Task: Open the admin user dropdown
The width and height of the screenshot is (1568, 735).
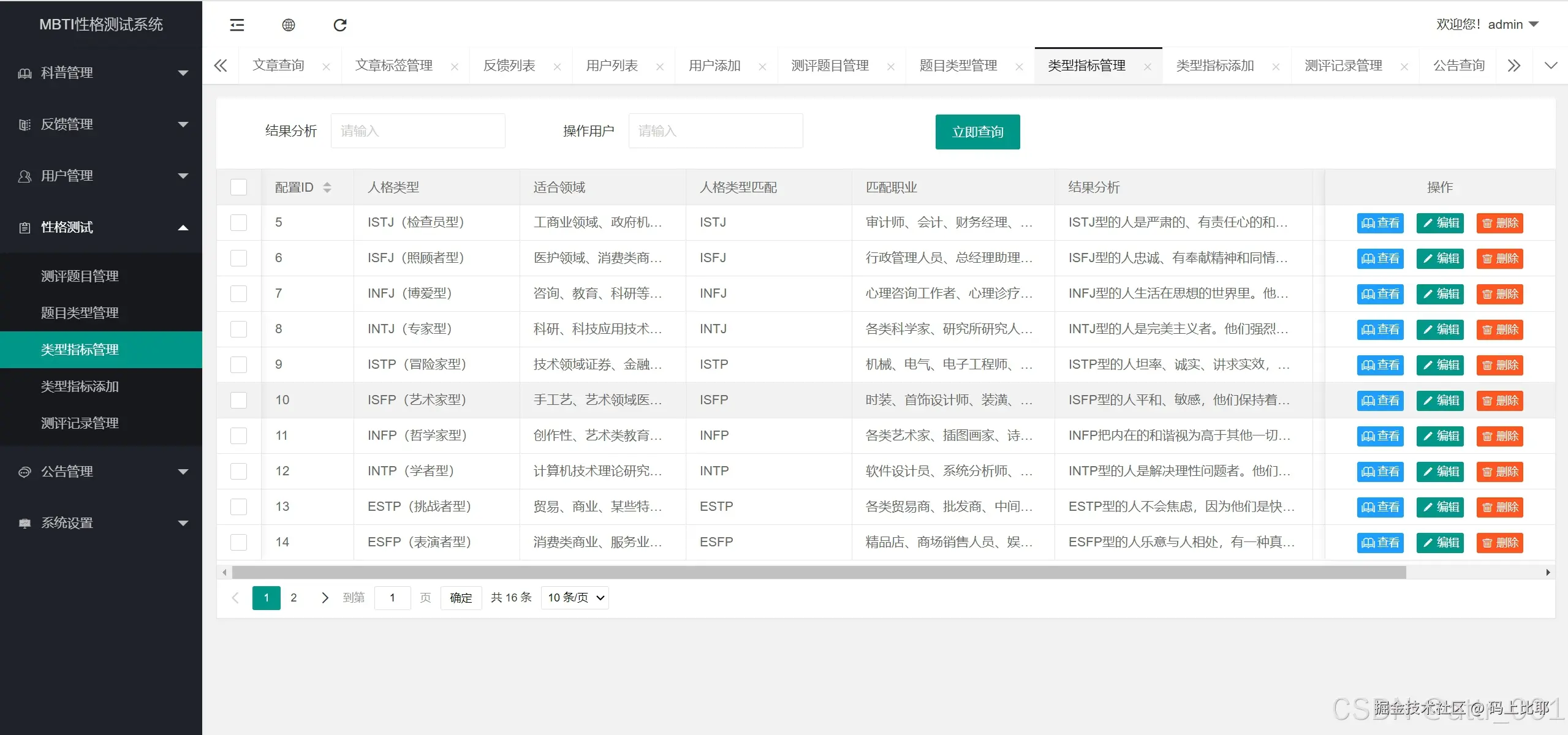Action: click(1487, 24)
